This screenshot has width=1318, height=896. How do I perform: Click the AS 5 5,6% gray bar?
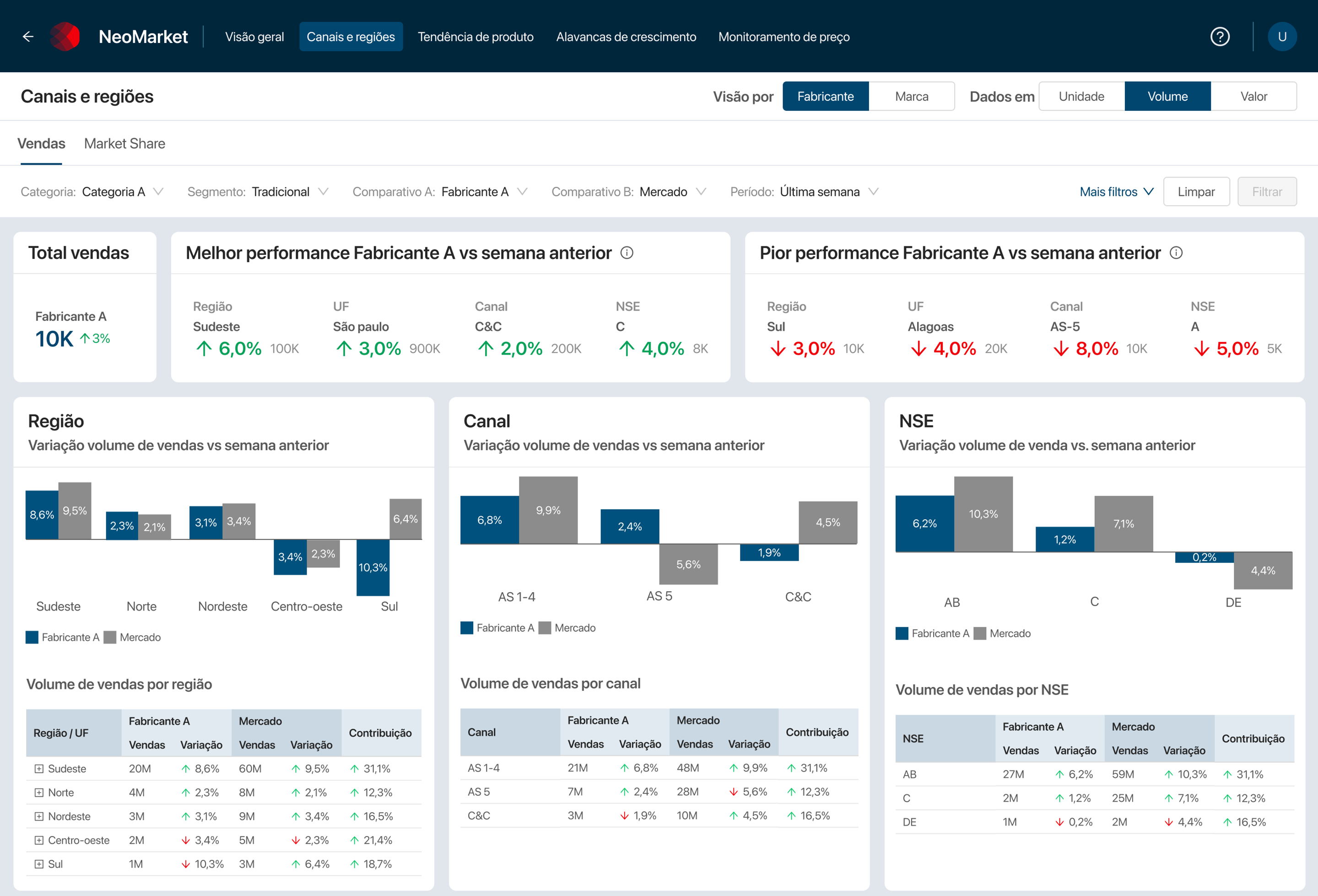[688, 564]
